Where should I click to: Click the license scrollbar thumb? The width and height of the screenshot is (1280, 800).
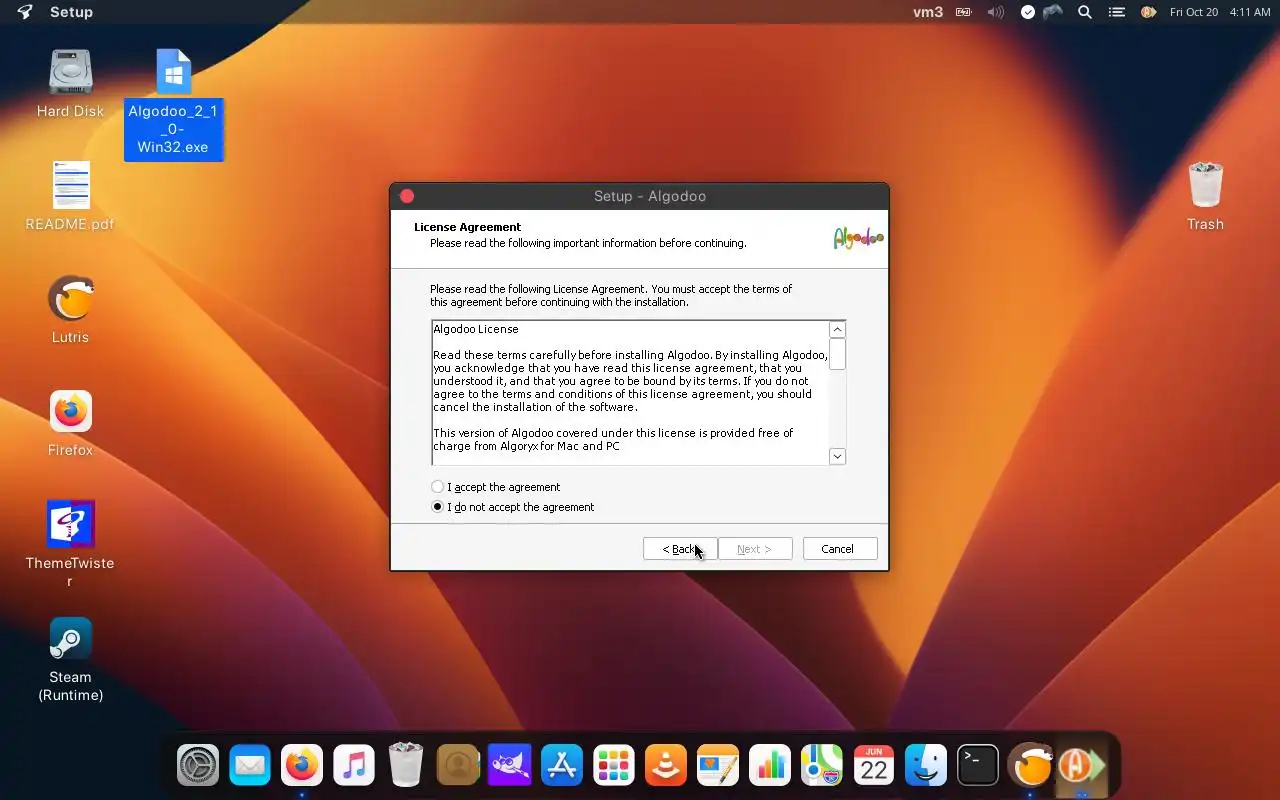[838, 353]
